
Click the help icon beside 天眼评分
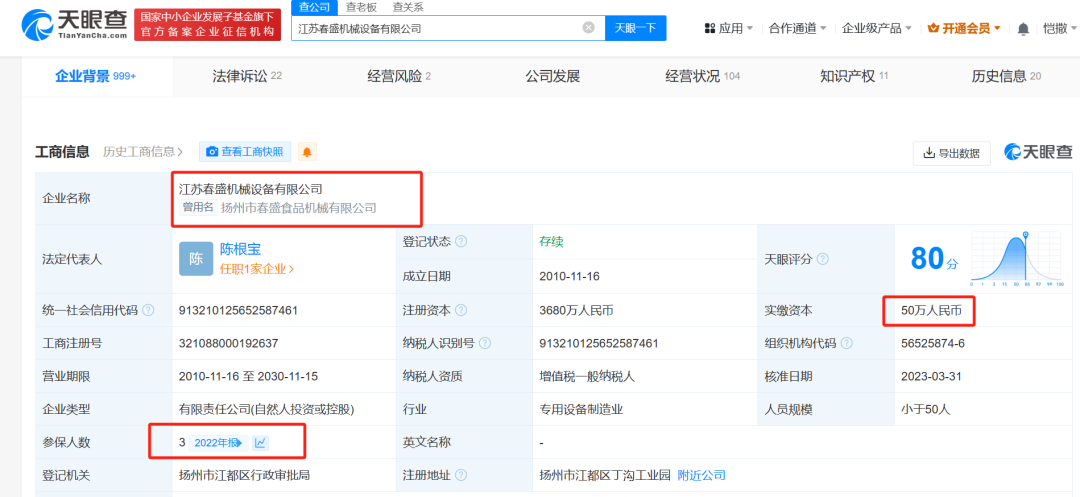click(822, 260)
